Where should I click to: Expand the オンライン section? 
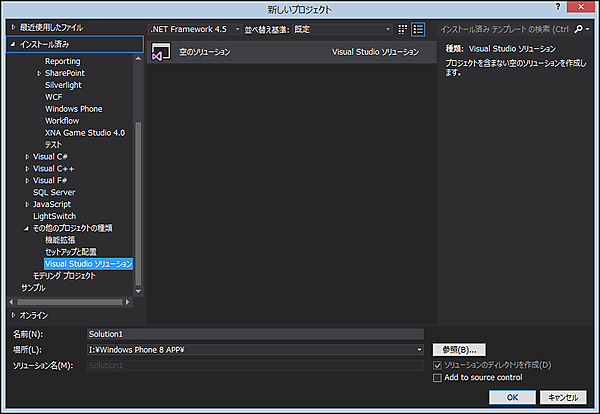12,315
